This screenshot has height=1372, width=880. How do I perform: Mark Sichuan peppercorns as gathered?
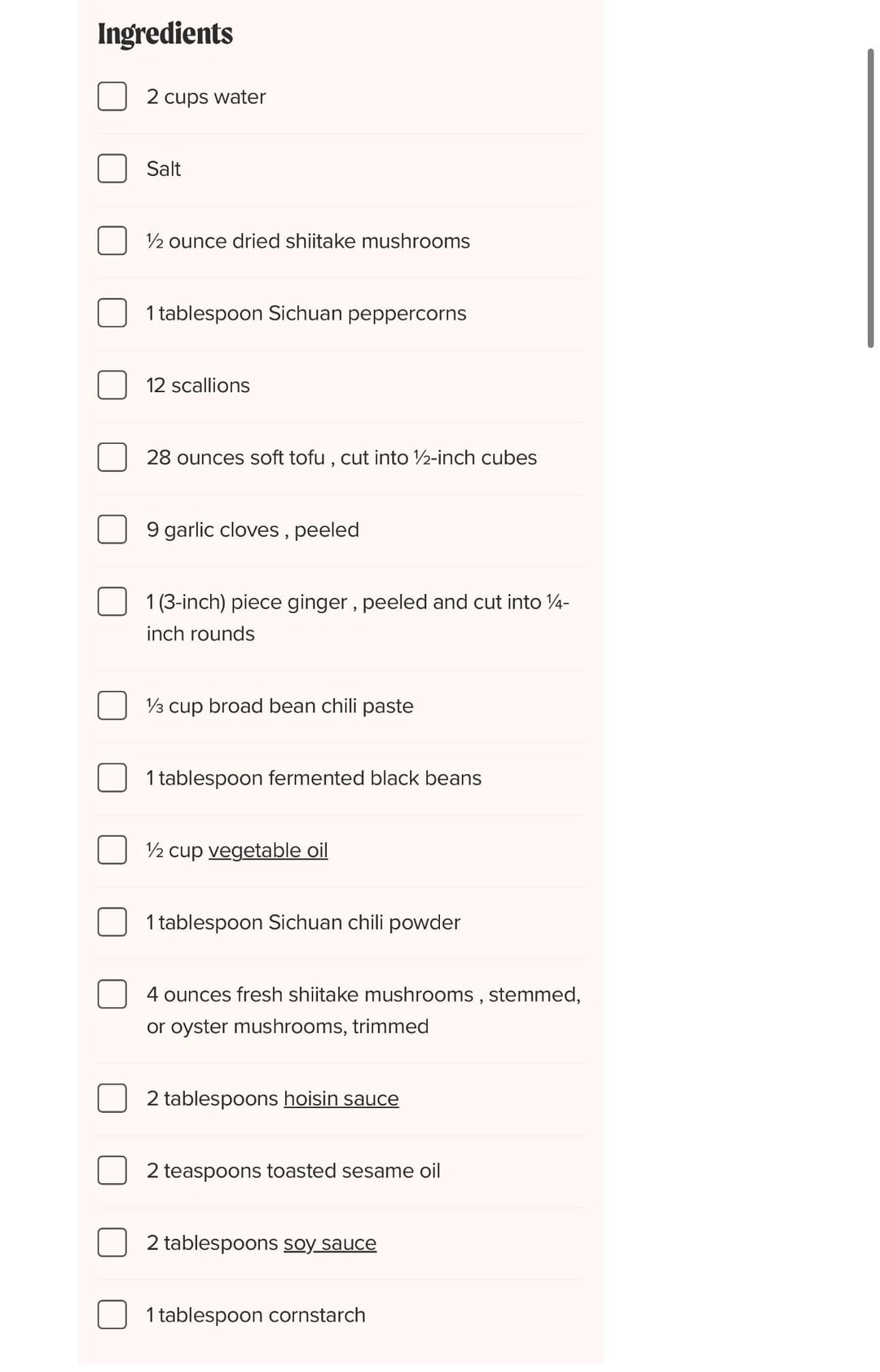click(112, 313)
